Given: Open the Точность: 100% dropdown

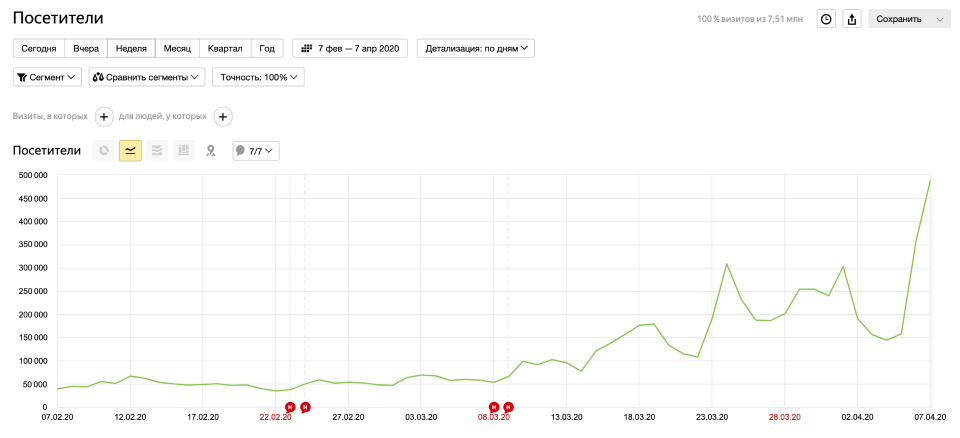Looking at the screenshot, I should click(258, 77).
